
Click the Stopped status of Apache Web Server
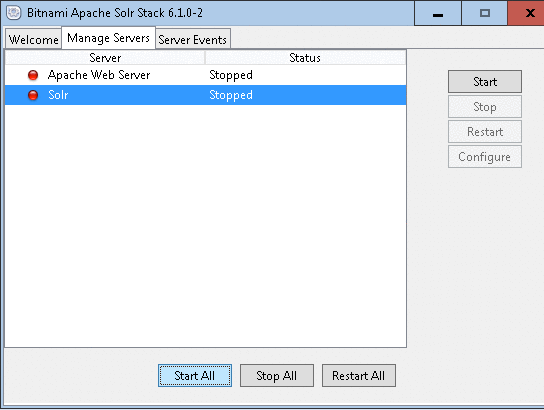231,75
